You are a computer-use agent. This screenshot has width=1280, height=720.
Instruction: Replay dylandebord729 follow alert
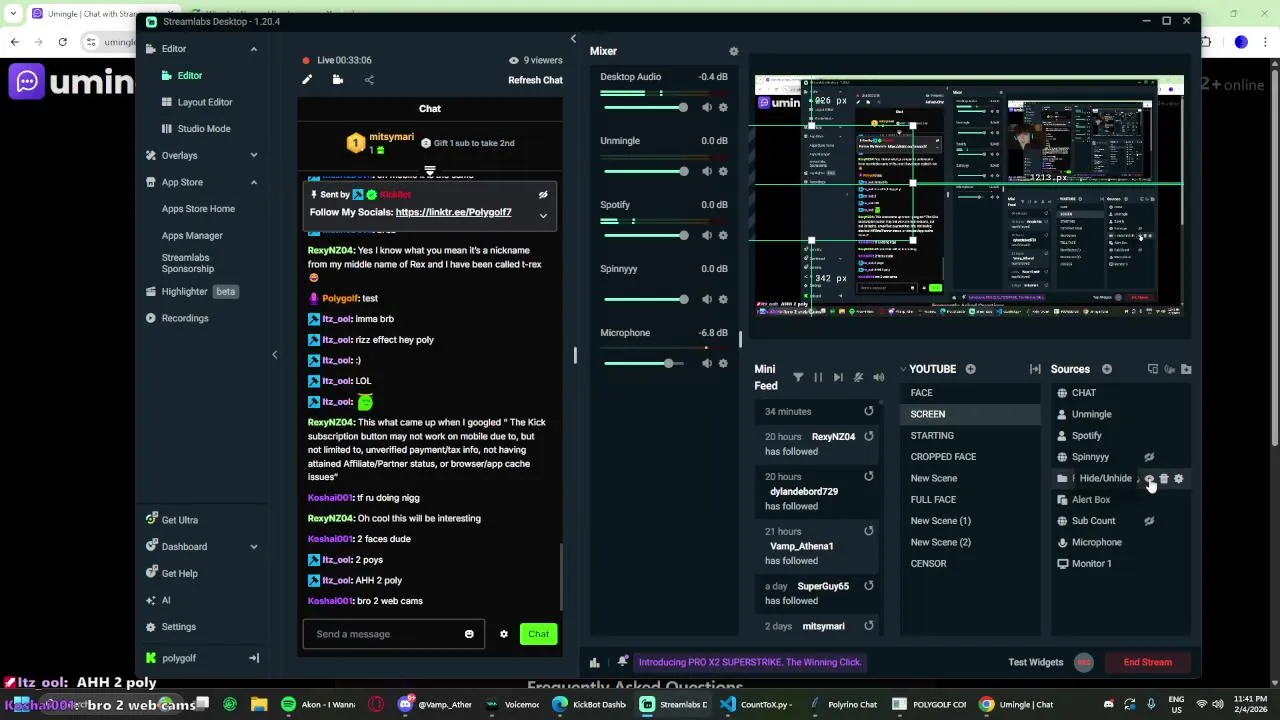pos(868,476)
